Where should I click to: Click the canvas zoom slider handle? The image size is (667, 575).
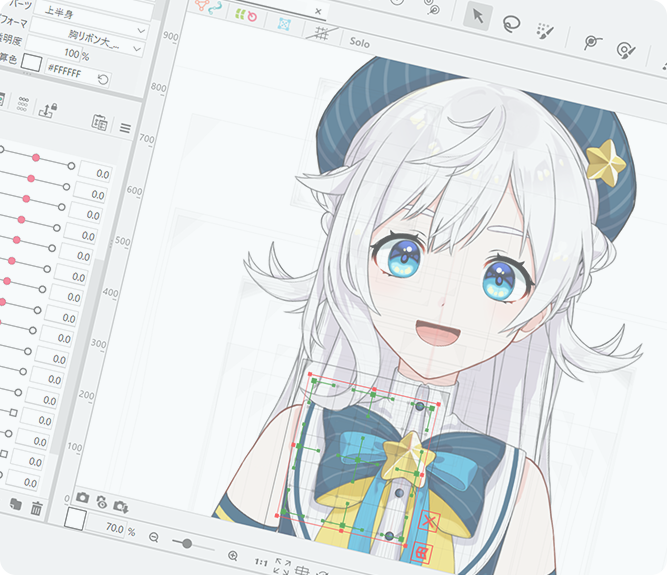(x=186, y=542)
